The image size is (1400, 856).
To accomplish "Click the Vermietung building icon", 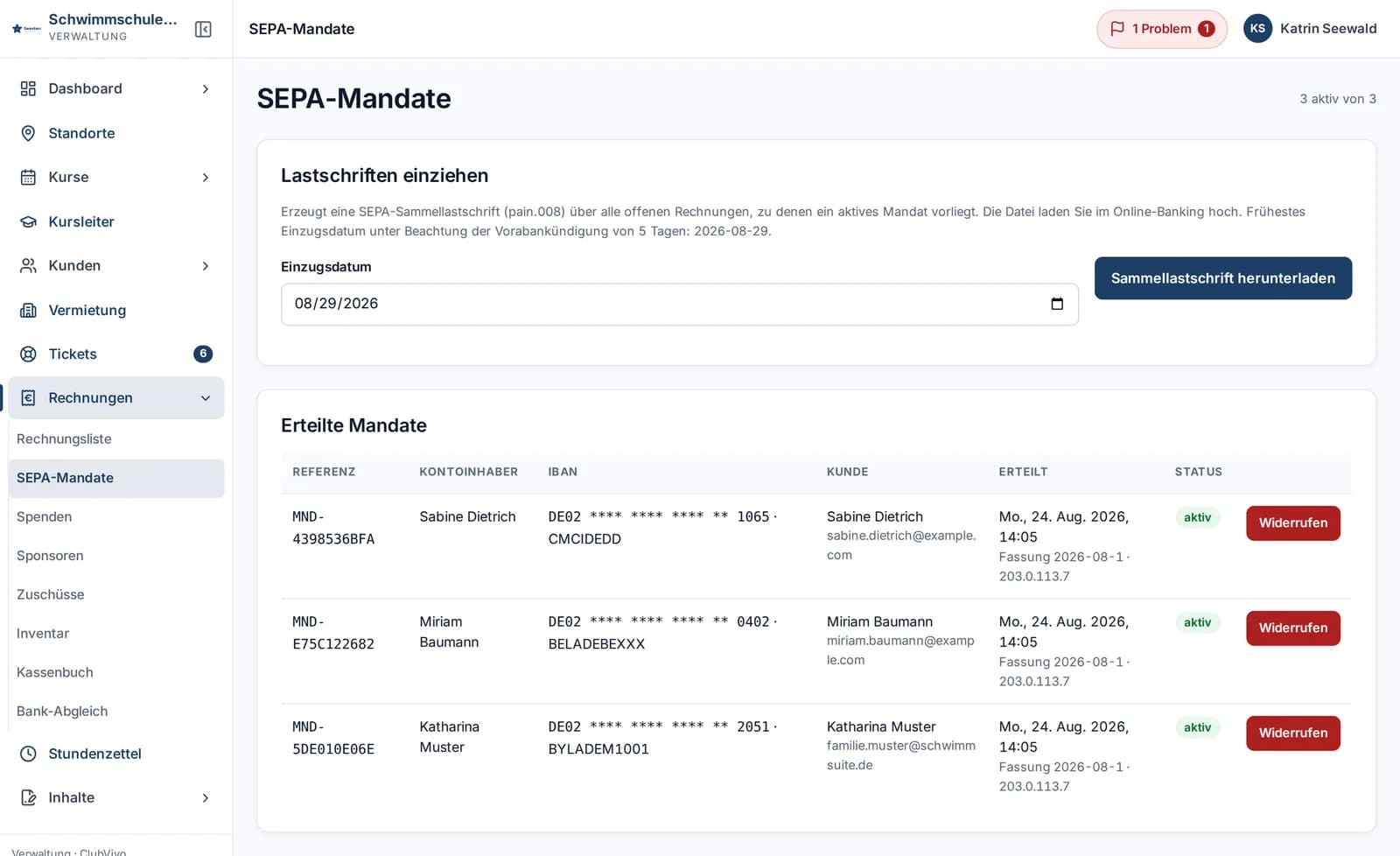I will (x=28, y=310).
